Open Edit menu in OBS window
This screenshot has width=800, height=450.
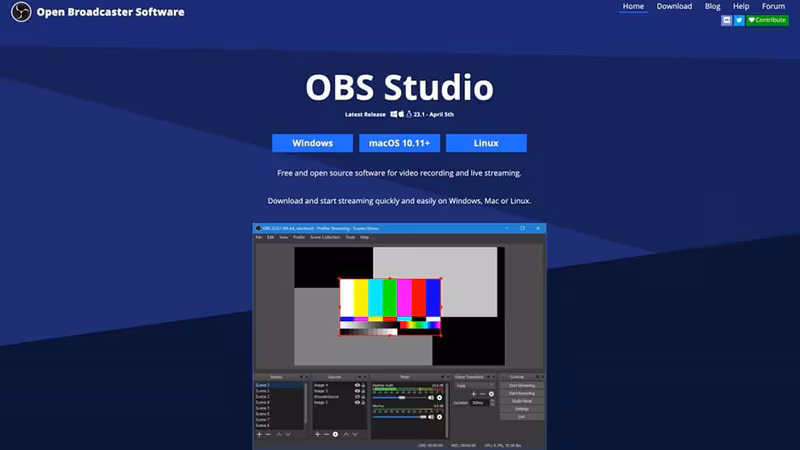coord(270,237)
